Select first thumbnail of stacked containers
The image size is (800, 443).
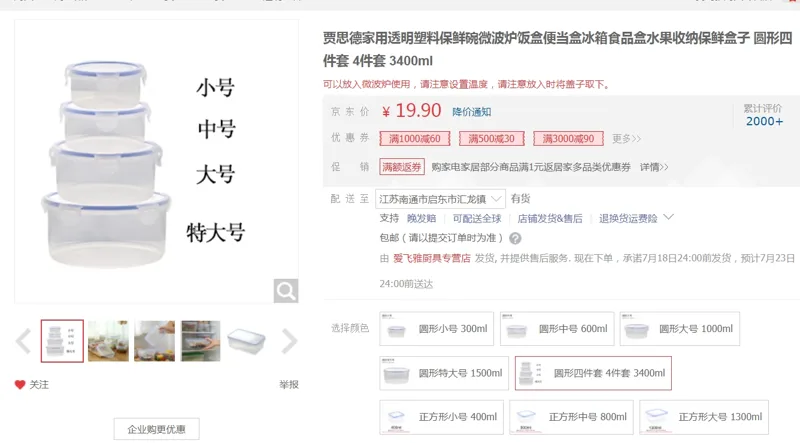tap(62, 341)
